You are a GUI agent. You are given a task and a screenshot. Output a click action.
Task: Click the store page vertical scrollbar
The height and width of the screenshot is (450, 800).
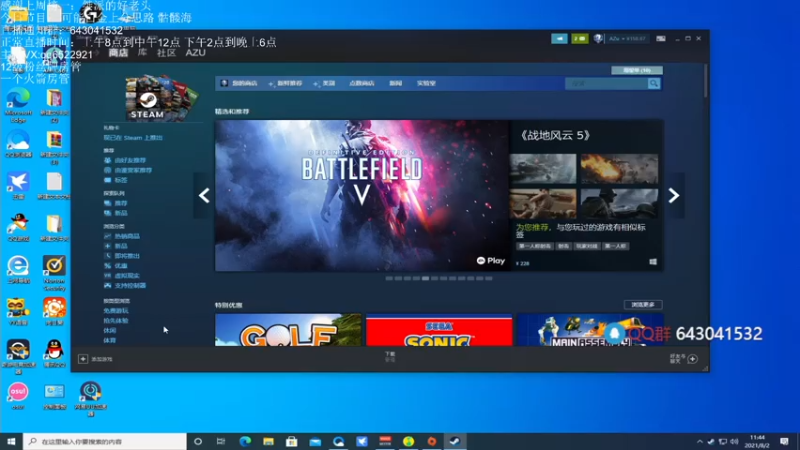706,82
